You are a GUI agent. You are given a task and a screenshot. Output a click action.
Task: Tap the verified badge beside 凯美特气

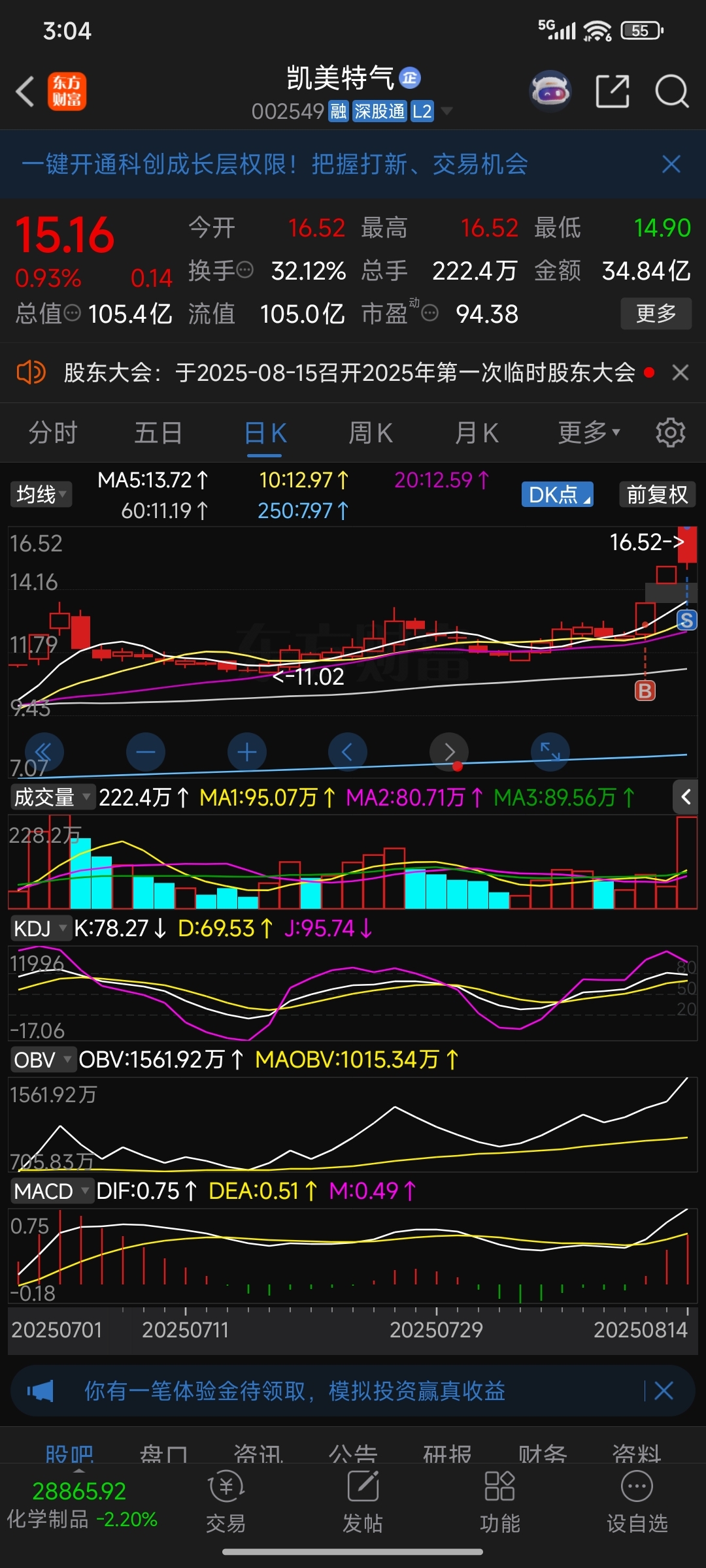point(410,78)
